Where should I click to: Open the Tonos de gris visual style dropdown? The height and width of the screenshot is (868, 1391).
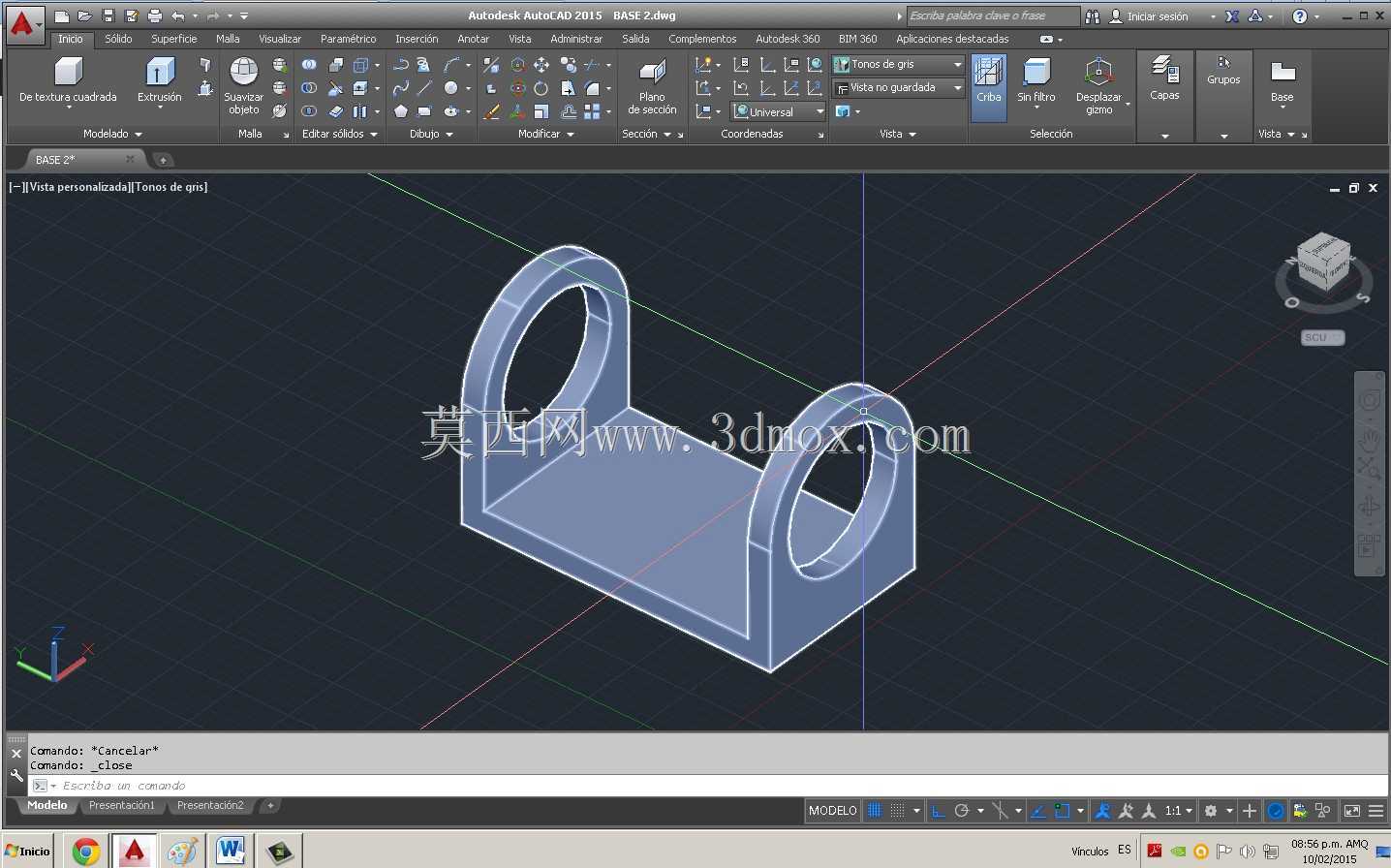898,64
